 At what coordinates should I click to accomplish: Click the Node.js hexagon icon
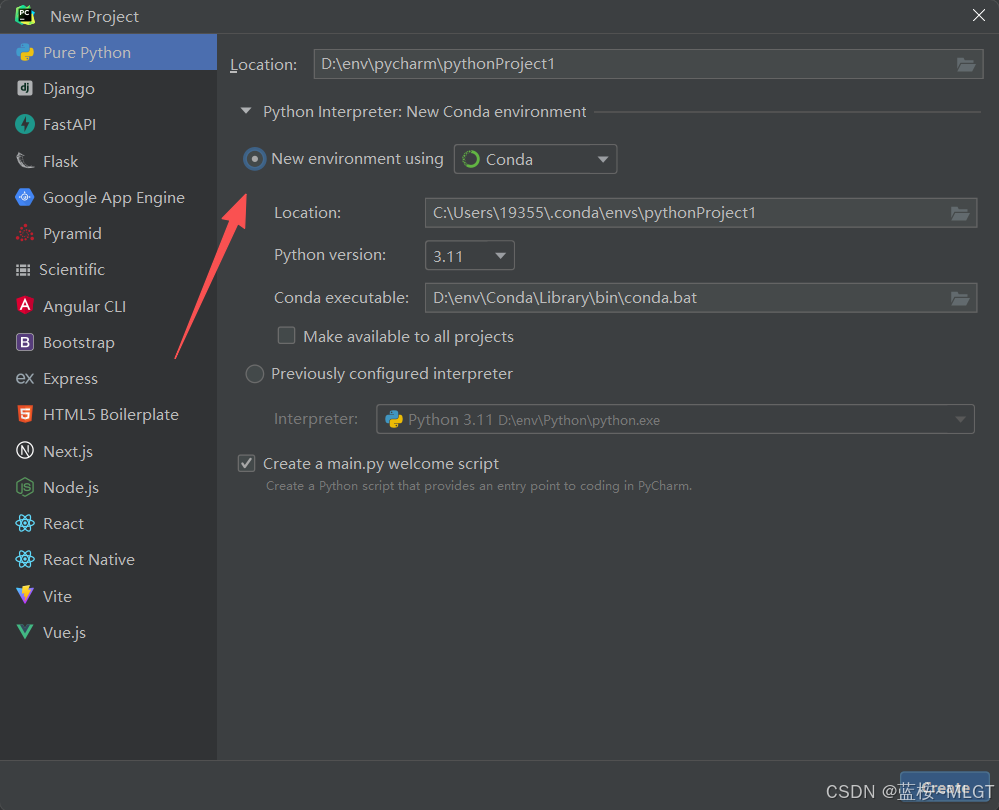[x=25, y=488]
